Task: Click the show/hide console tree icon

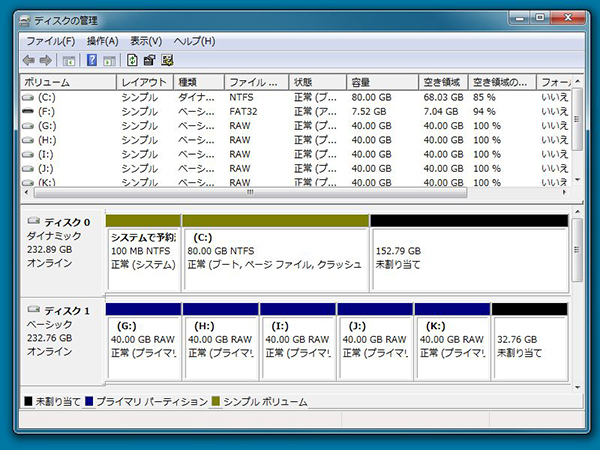Action: pos(68,60)
